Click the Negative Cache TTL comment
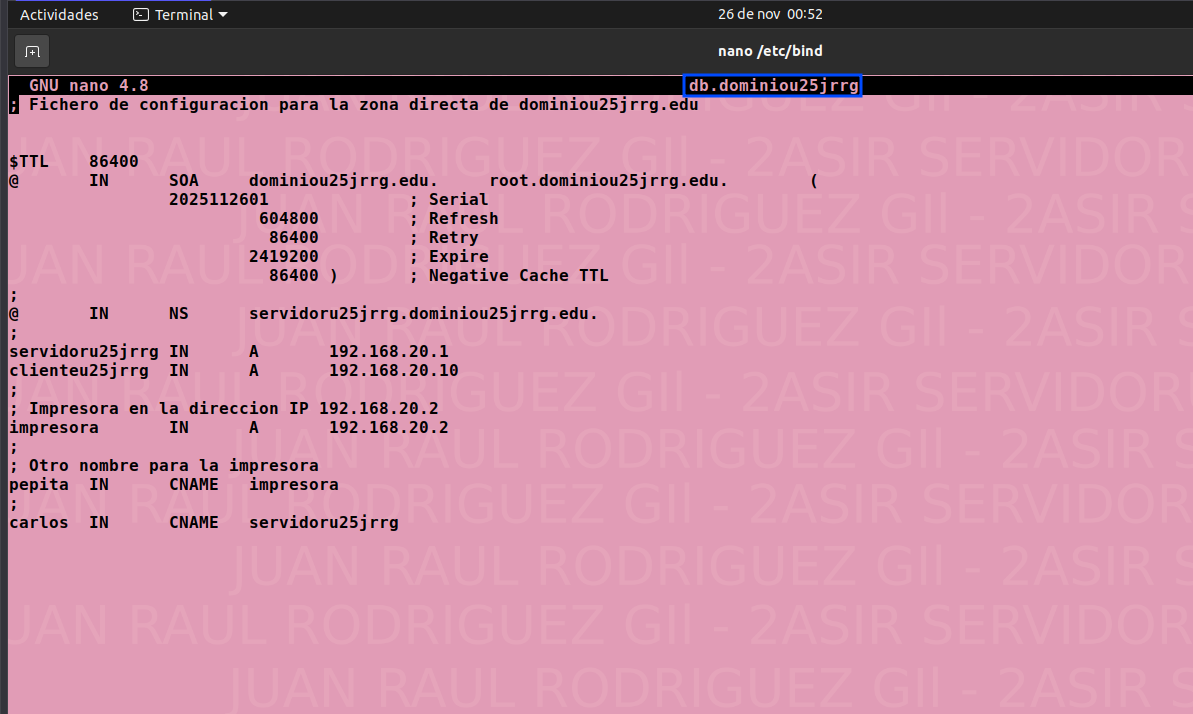Viewport: 1193px width, 714px height. [x=509, y=276]
